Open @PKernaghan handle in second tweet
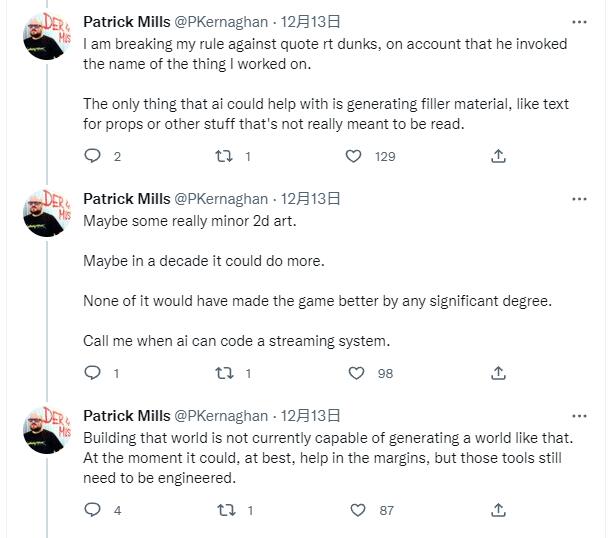Screen dimensions: 609x538 click(x=221, y=199)
